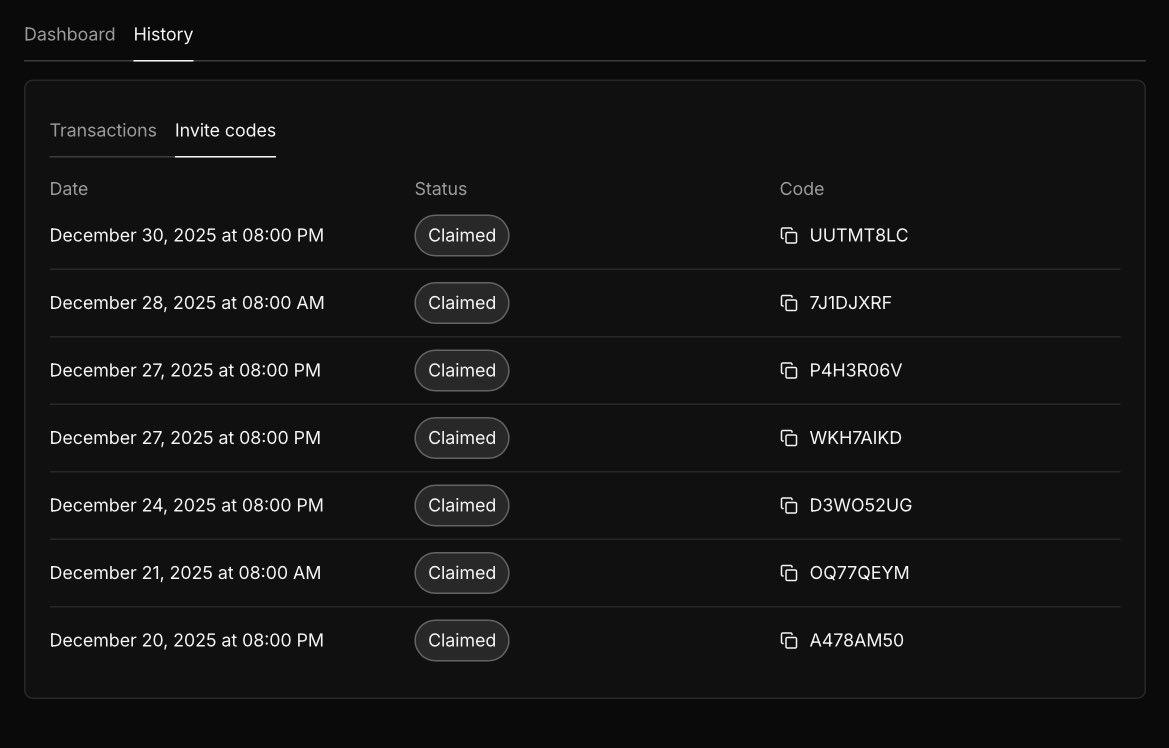Click the code text WKH7AIKD

(856, 438)
